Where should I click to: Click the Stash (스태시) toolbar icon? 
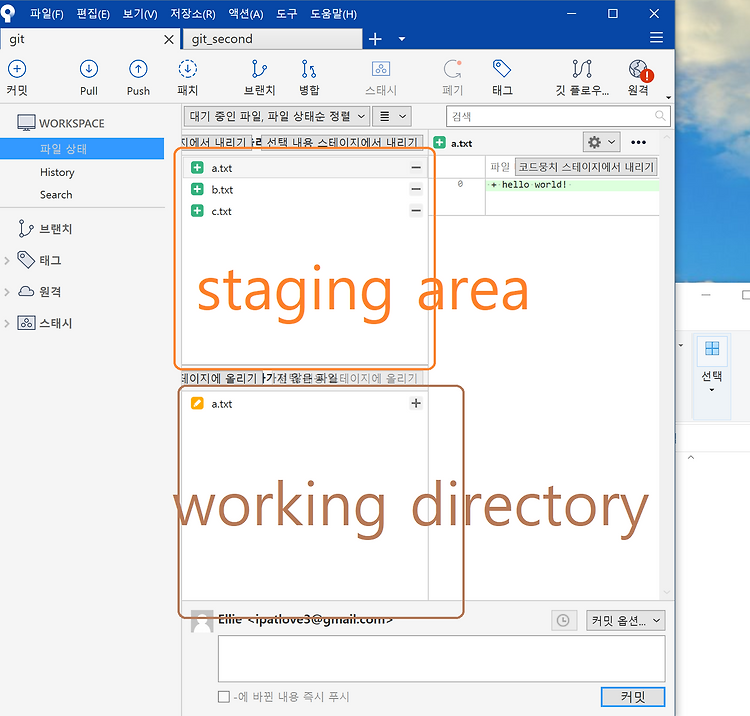pos(381,69)
